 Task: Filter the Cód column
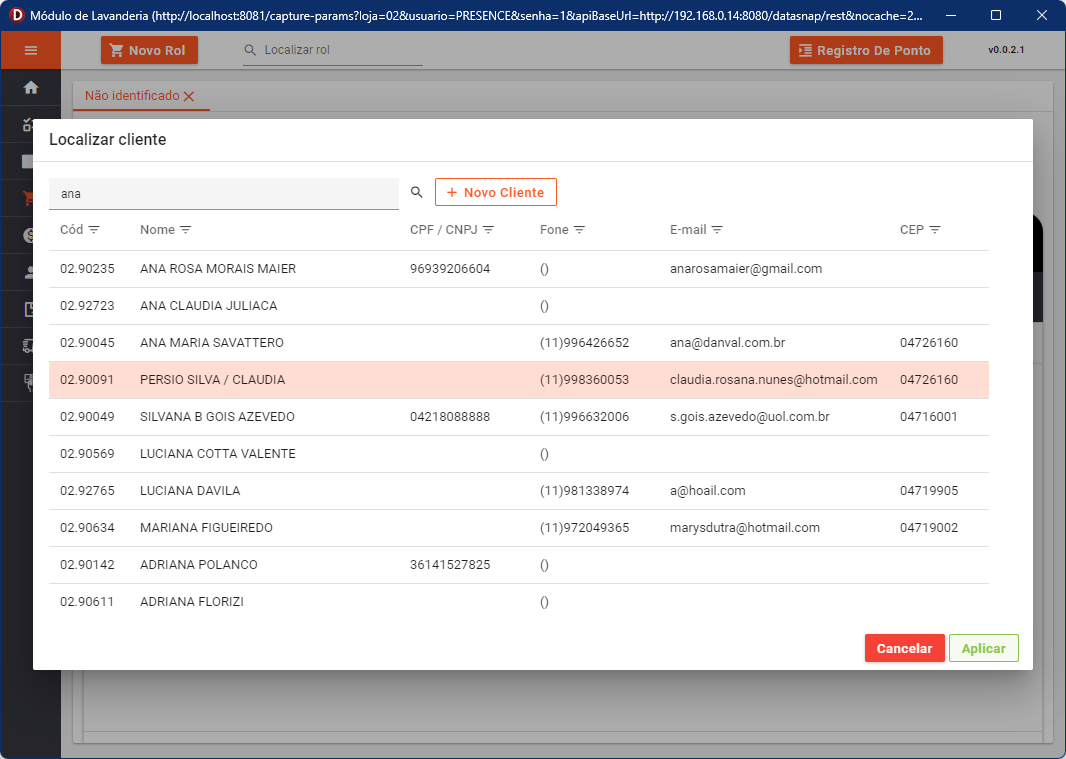pos(94,230)
